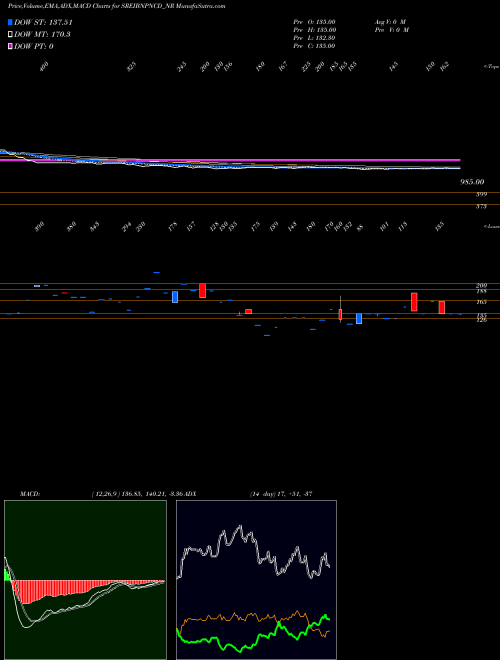Click the 245 value in the Tops row

click(x=182, y=66)
